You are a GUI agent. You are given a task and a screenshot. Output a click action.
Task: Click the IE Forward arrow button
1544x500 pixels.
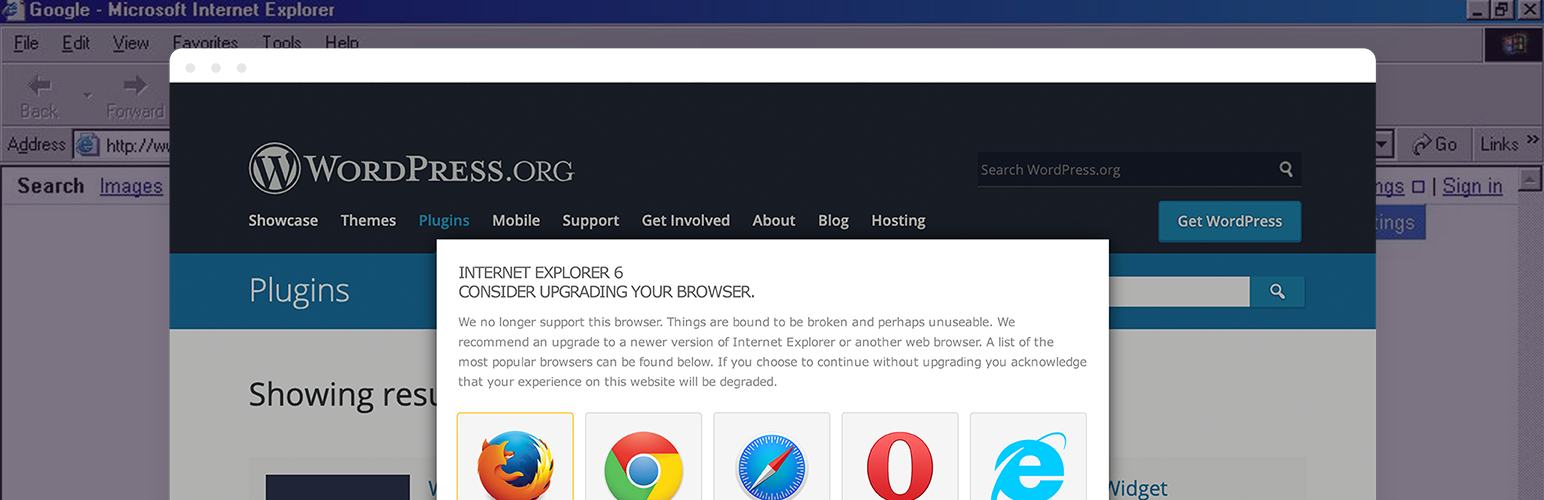pos(135,96)
